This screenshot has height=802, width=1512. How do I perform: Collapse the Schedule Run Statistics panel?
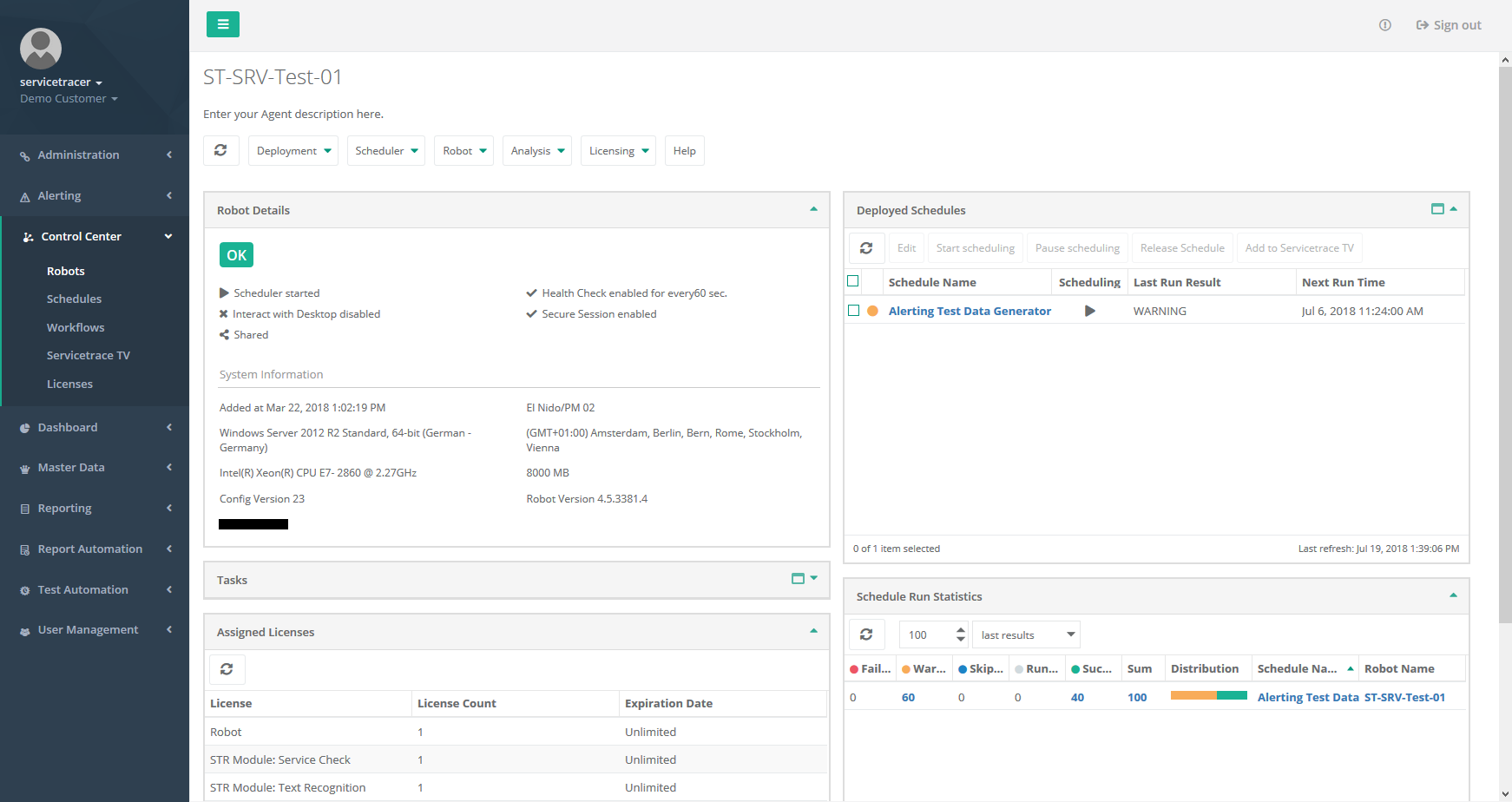pyautogui.click(x=1453, y=595)
